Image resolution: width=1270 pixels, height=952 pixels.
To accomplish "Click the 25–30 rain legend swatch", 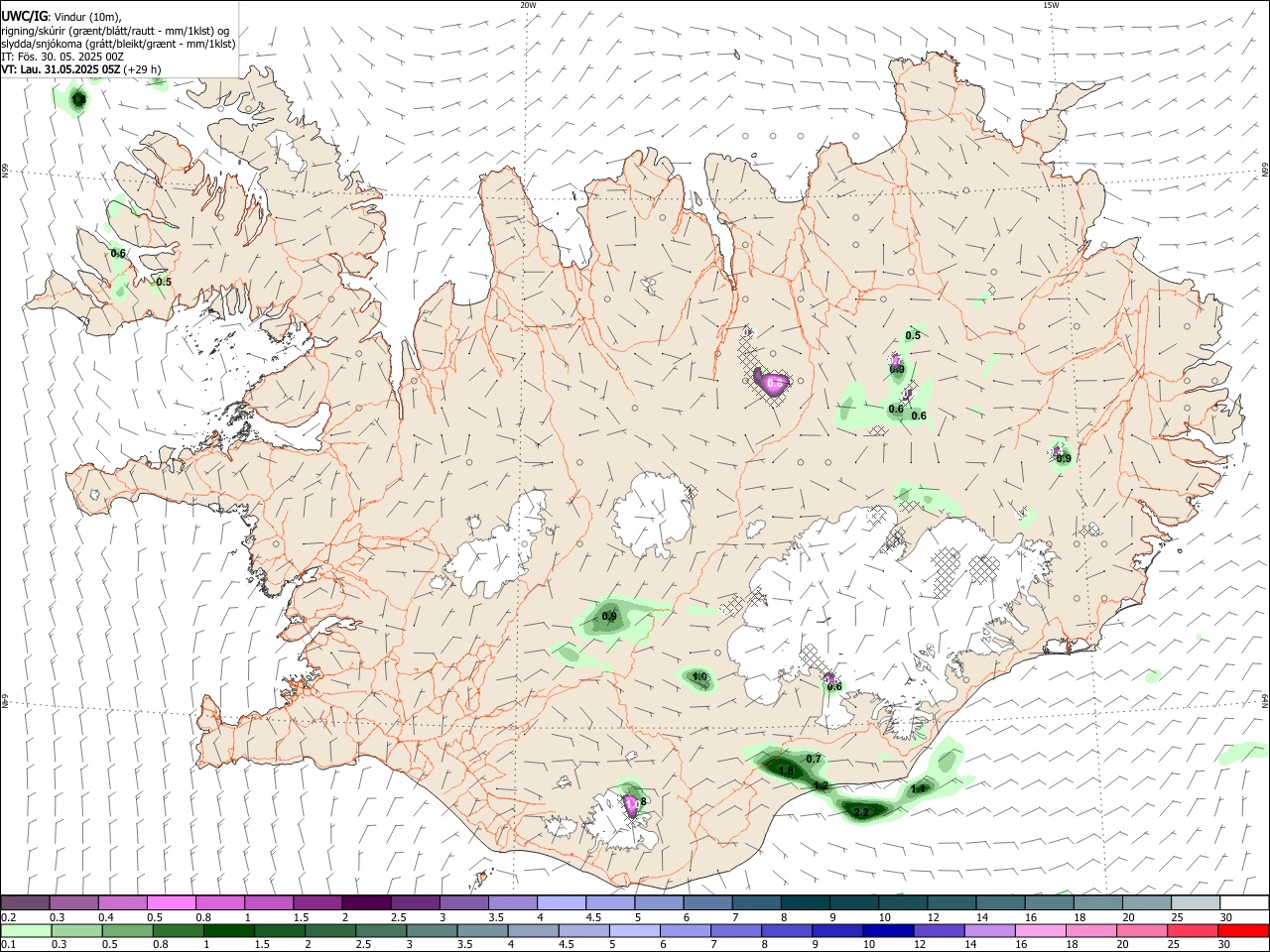I will pyautogui.click(x=1192, y=930).
